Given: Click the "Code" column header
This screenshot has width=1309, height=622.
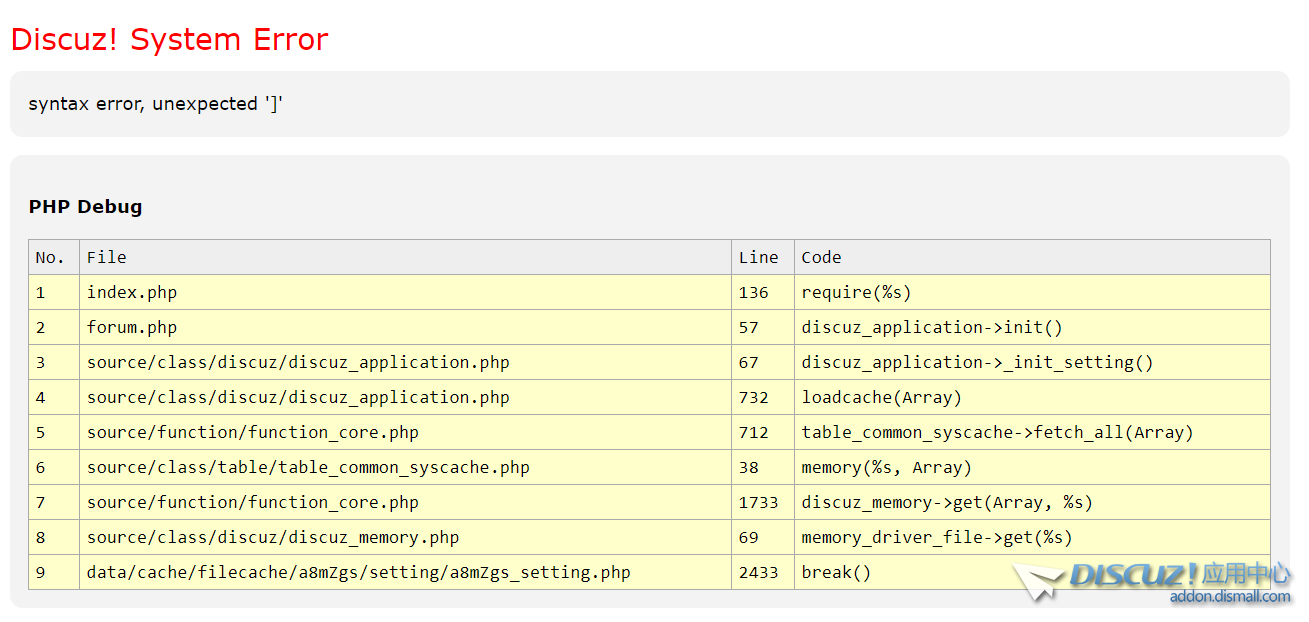Looking at the screenshot, I should click(1032, 257).
